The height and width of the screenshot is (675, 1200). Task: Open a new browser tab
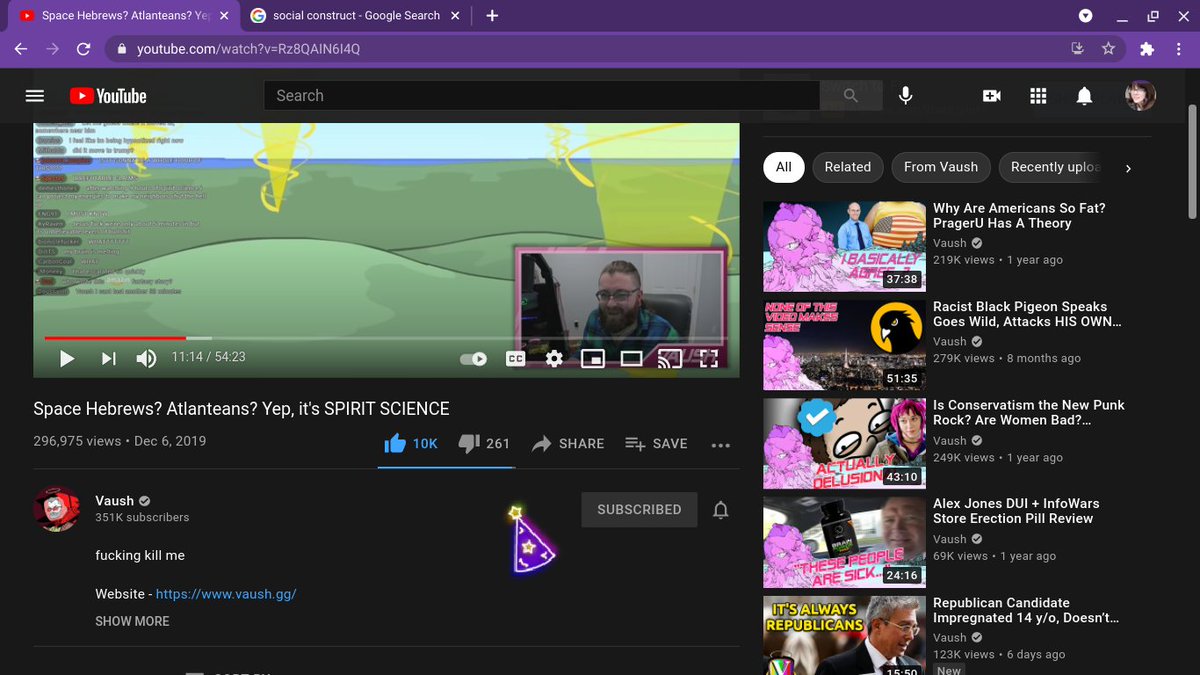(492, 16)
